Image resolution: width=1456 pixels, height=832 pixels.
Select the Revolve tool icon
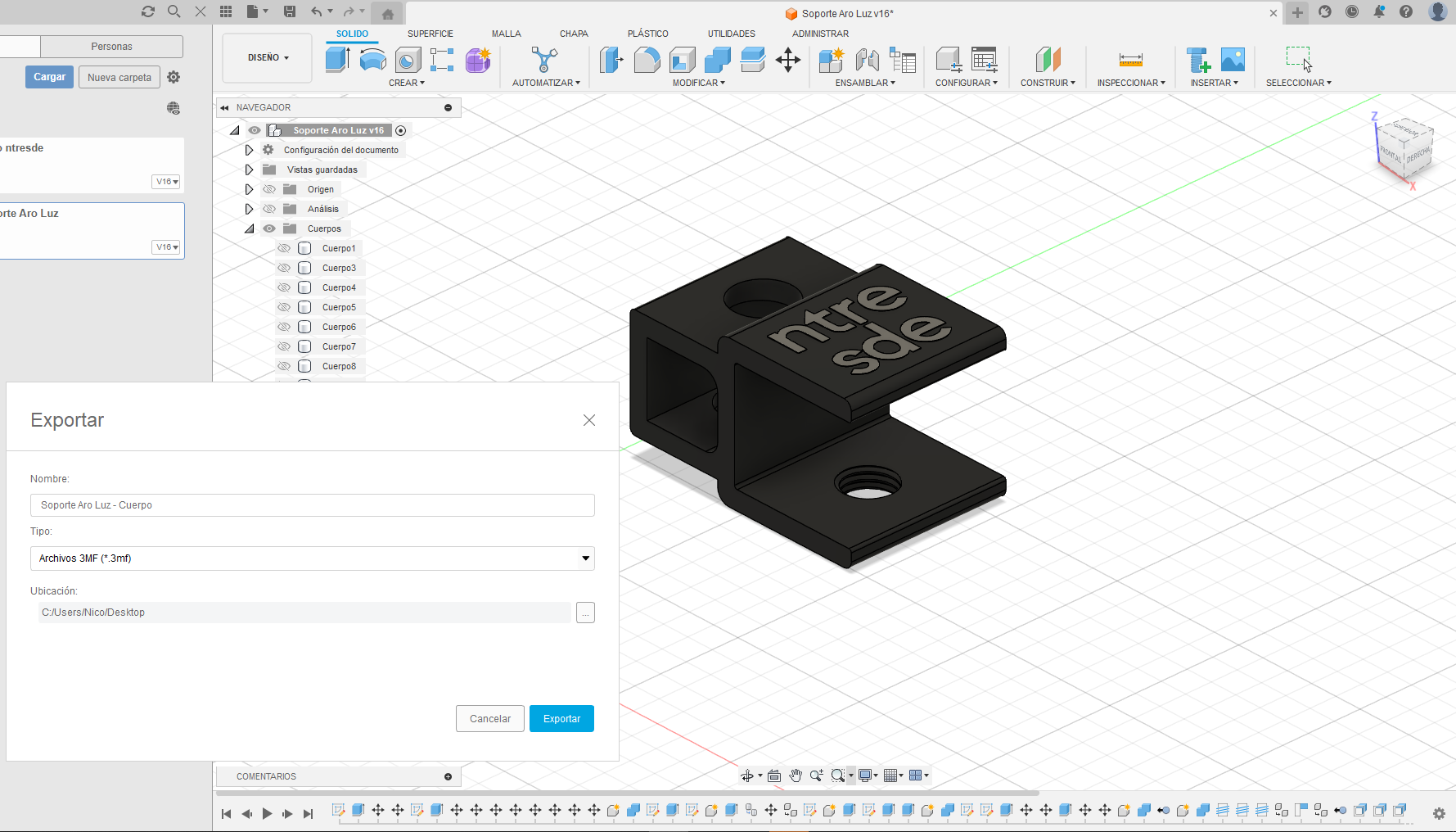372,60
